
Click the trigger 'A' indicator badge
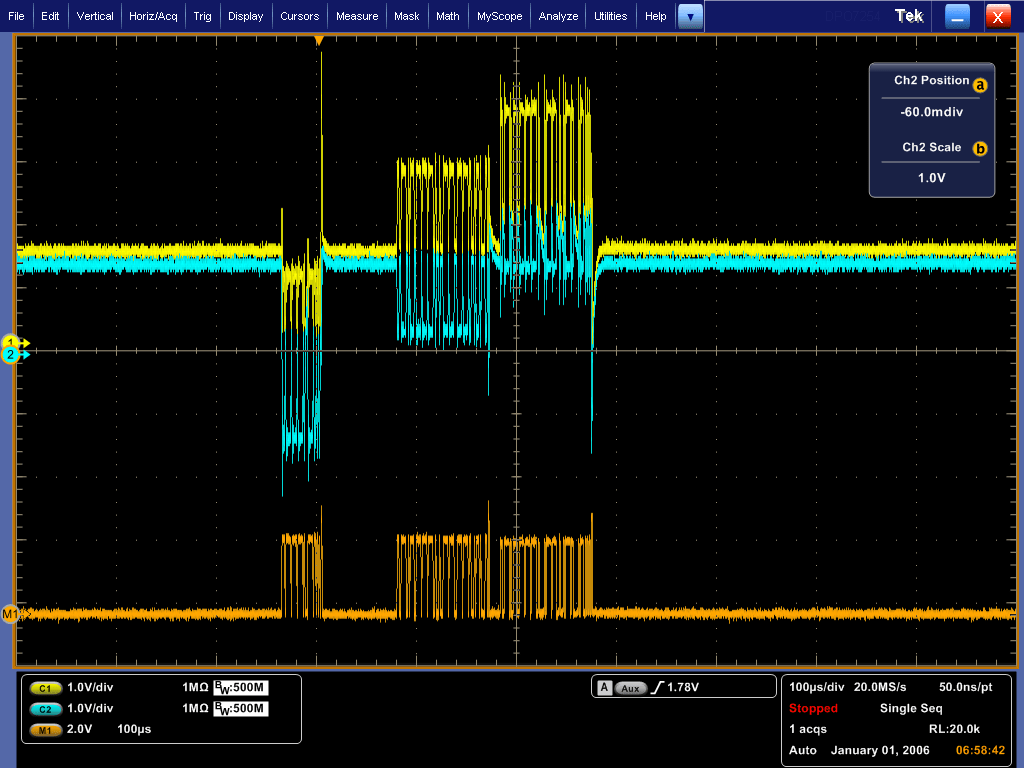[604, 688]
